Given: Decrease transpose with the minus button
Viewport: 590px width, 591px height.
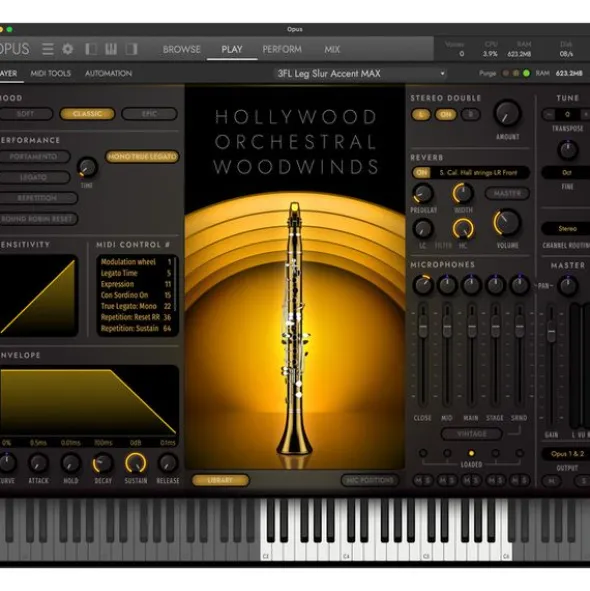Looking at the screenshot, I should click(x=549, y=114).
